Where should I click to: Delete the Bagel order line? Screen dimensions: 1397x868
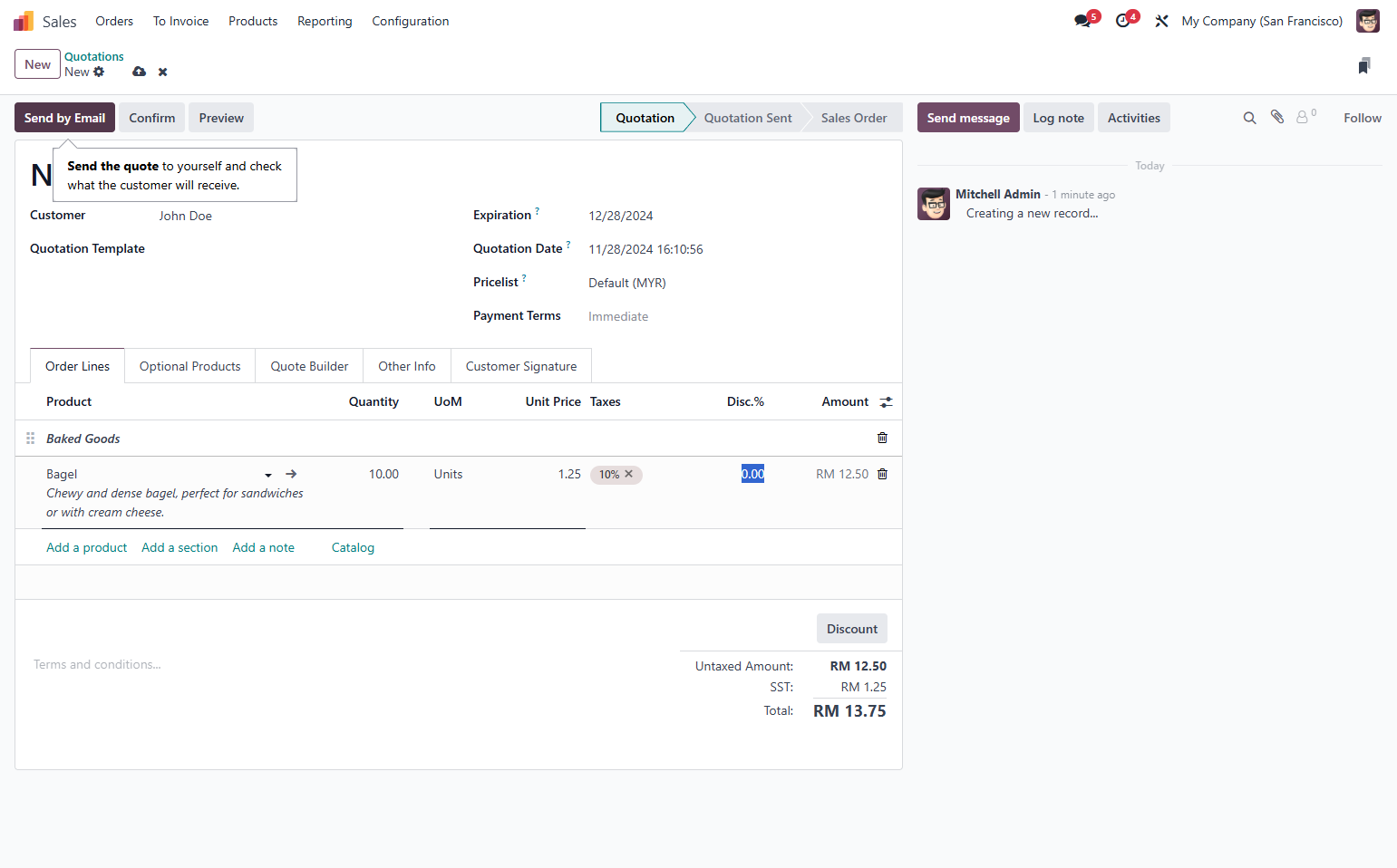pos(882,474)
